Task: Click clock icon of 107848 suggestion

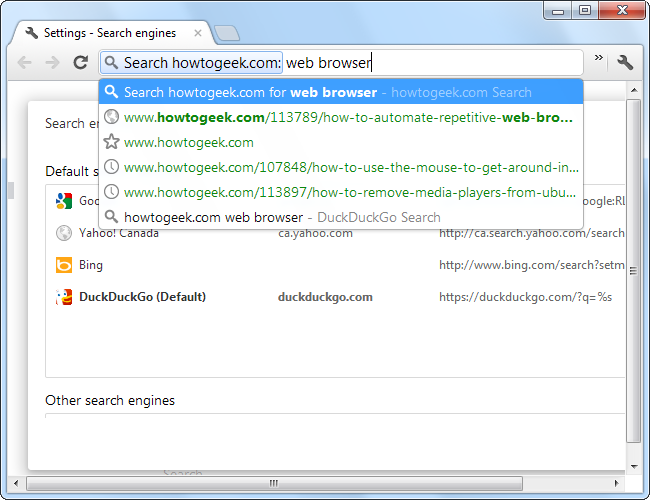Action: tap(111, 167)
